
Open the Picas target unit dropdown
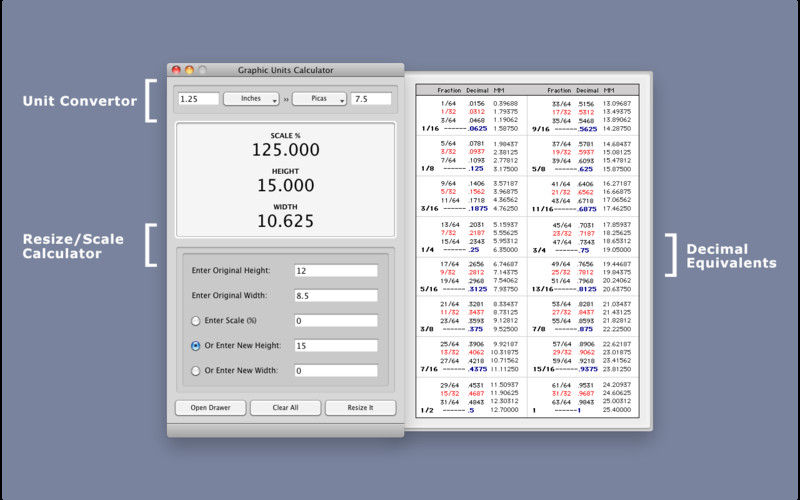pos(319,99)
